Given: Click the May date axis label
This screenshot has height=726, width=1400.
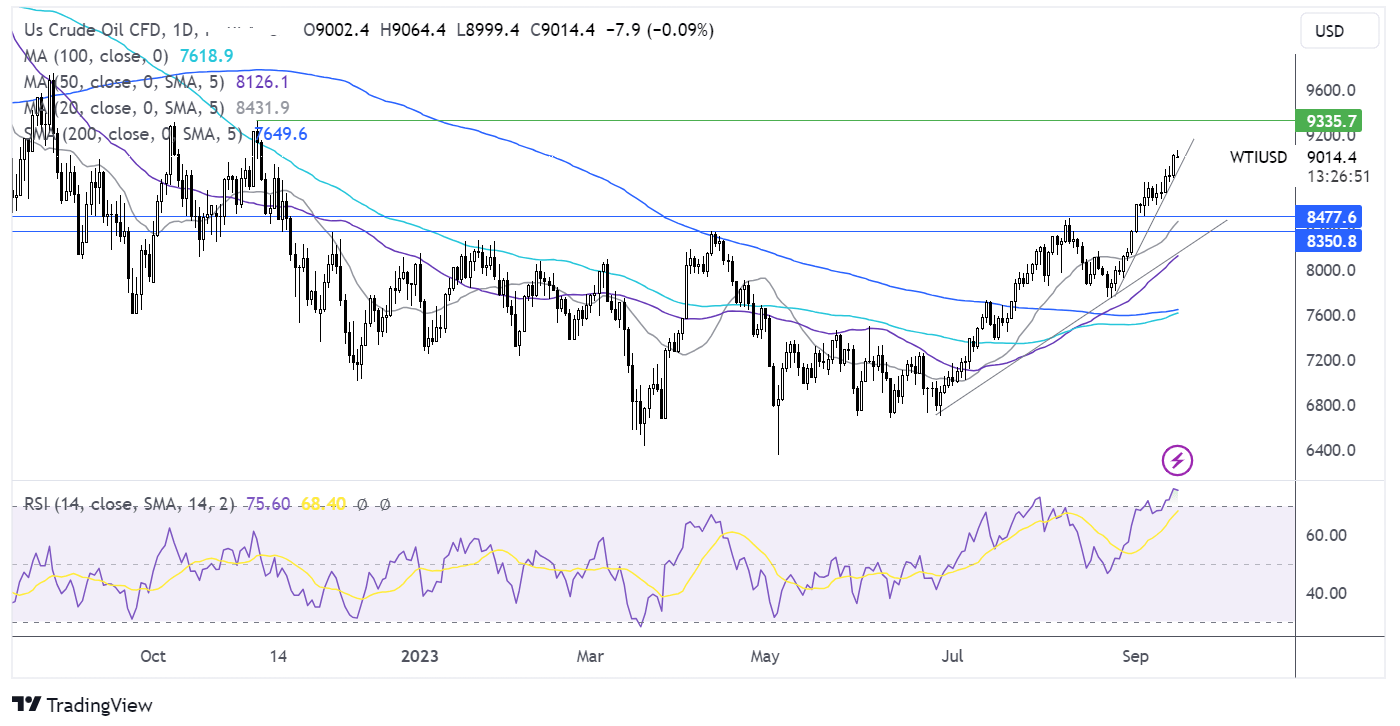Looking at the screenshot, I should (x=765, y=657).
